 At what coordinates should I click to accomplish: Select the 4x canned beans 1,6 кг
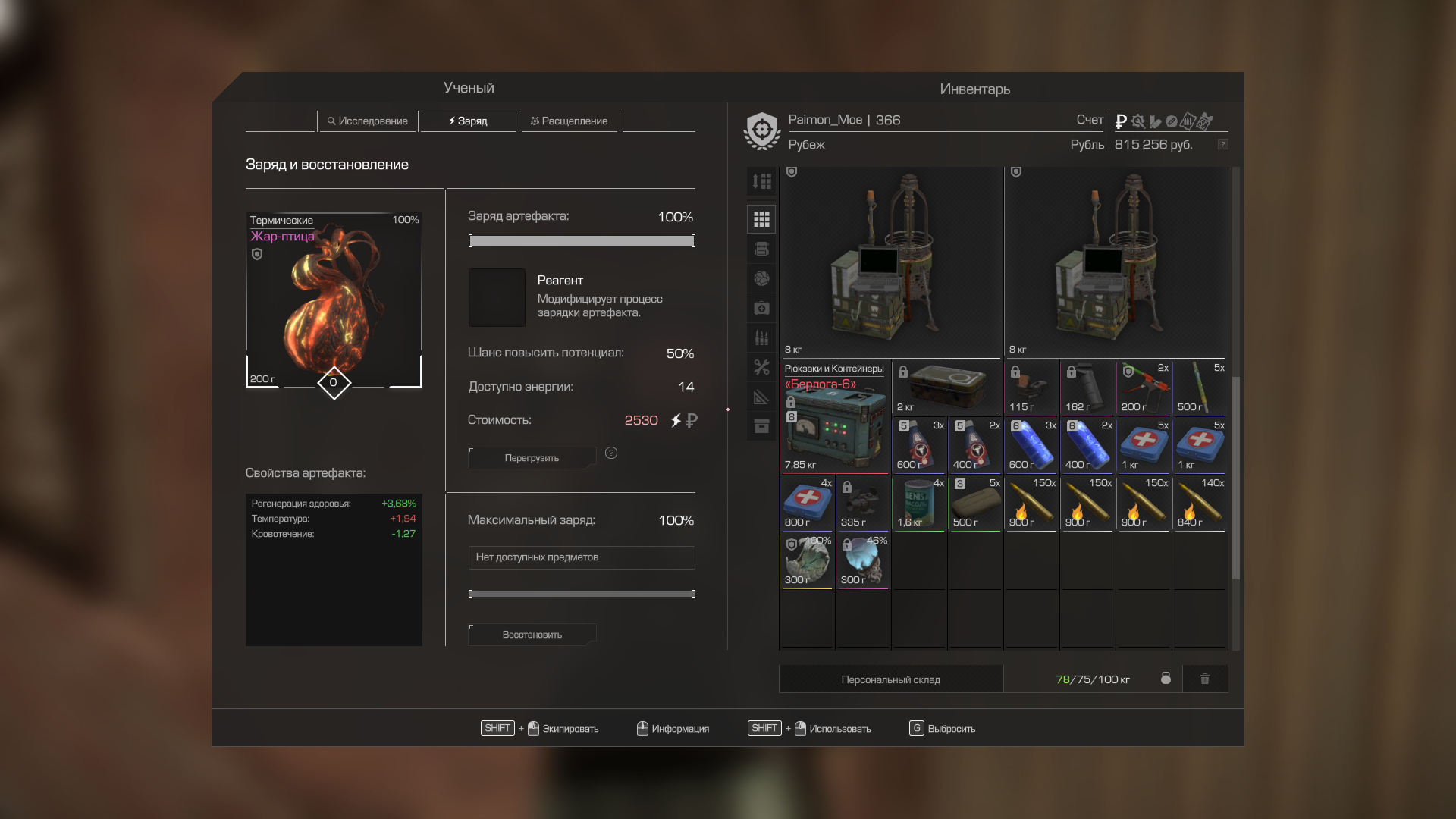919,503
